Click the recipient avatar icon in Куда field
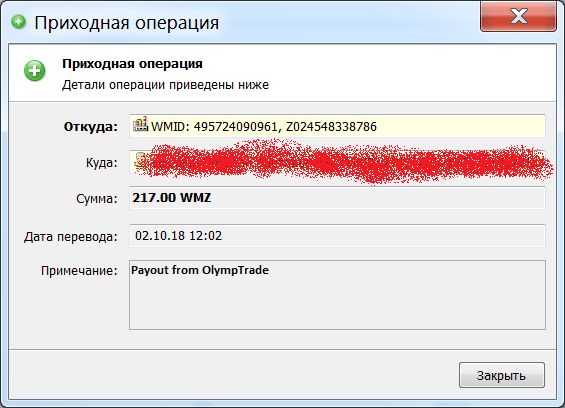The height and width of the screenshot is (408, 565). (x=141, y=160)
